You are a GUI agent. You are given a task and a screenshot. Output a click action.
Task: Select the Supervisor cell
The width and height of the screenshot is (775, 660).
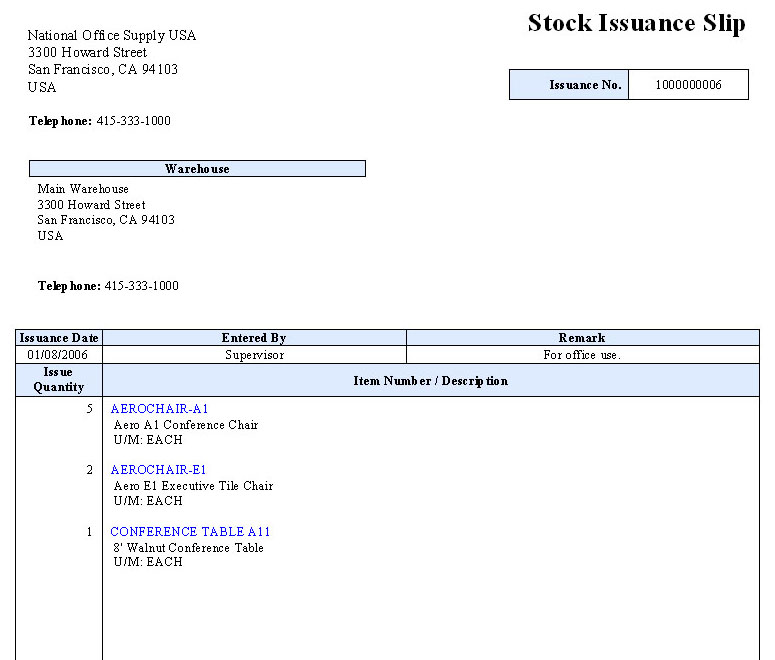(254, 355)
